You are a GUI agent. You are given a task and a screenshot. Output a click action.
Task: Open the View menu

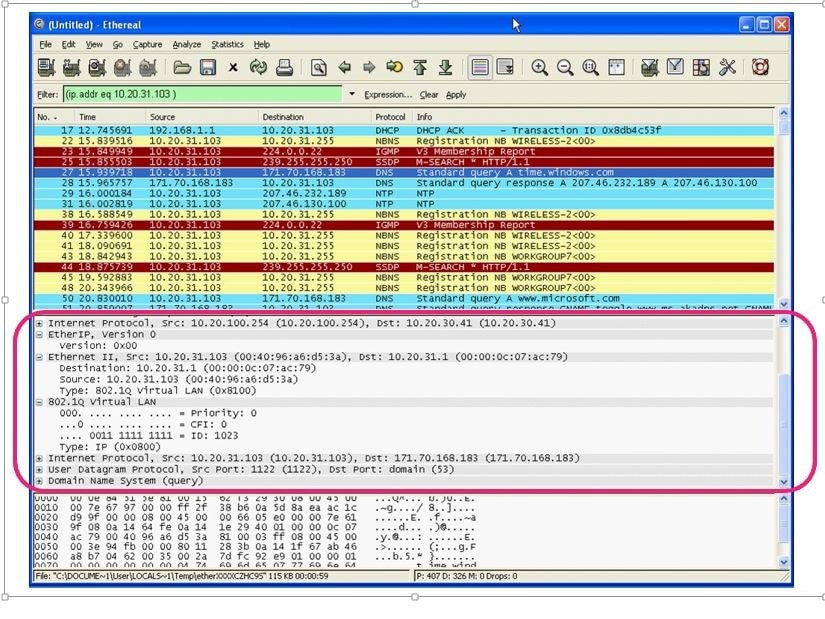(94, 45)
